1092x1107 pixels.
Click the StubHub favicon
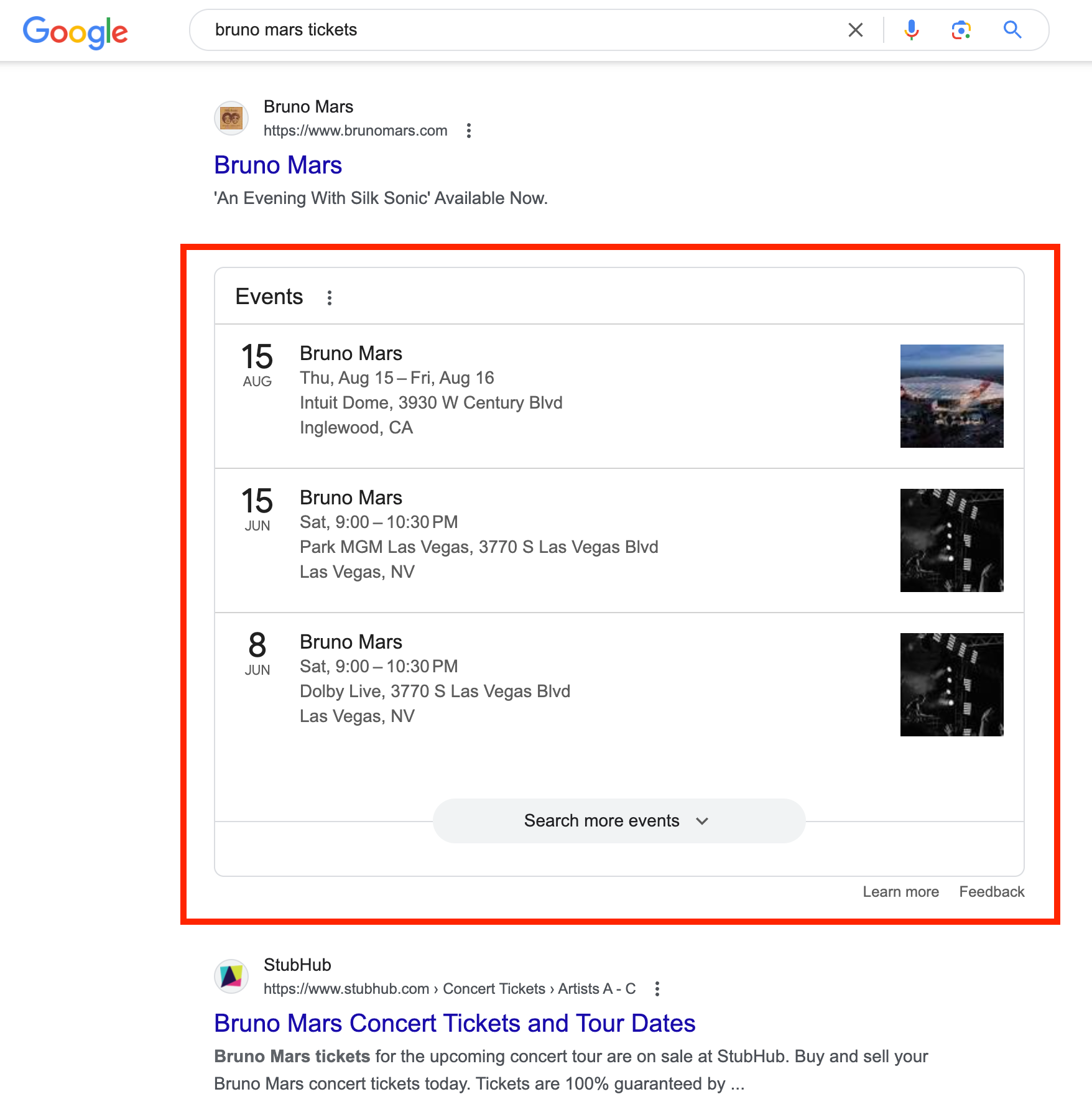(x=231, y=976)
